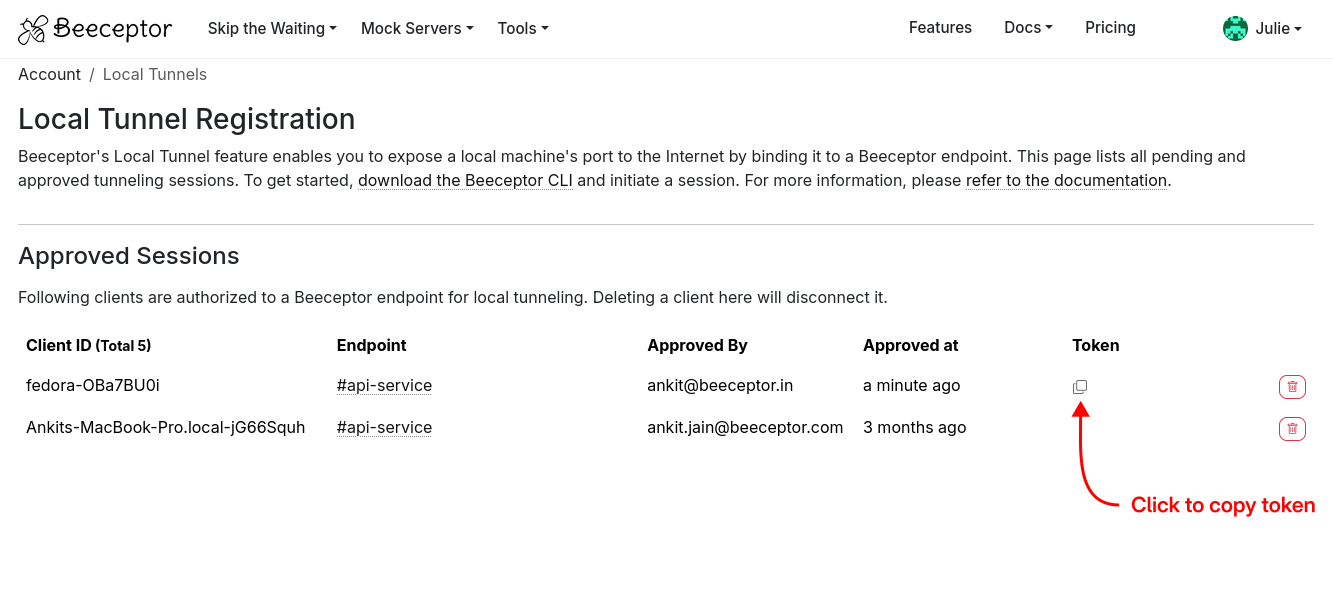Delete the fedora-OBa7BU0i client session
This screenshot has width=1333, height=597.
pyautogui.click(x=1292, y=387)
